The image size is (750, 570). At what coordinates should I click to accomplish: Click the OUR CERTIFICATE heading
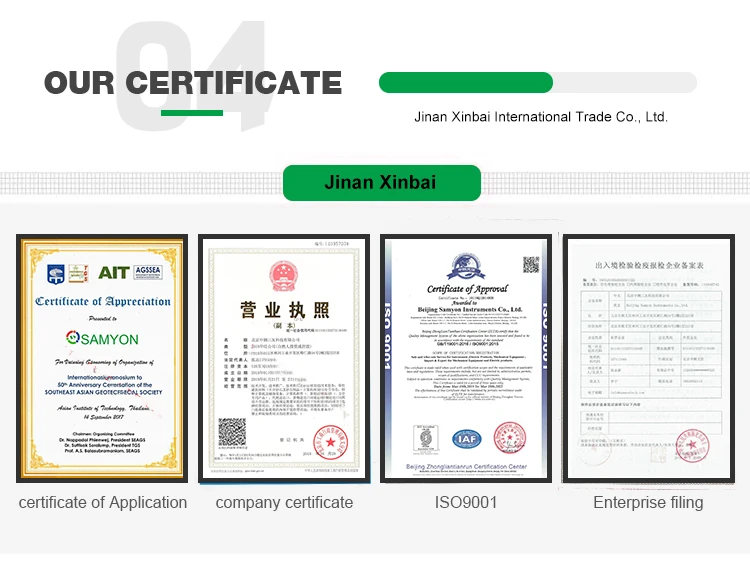pos(193,82)
